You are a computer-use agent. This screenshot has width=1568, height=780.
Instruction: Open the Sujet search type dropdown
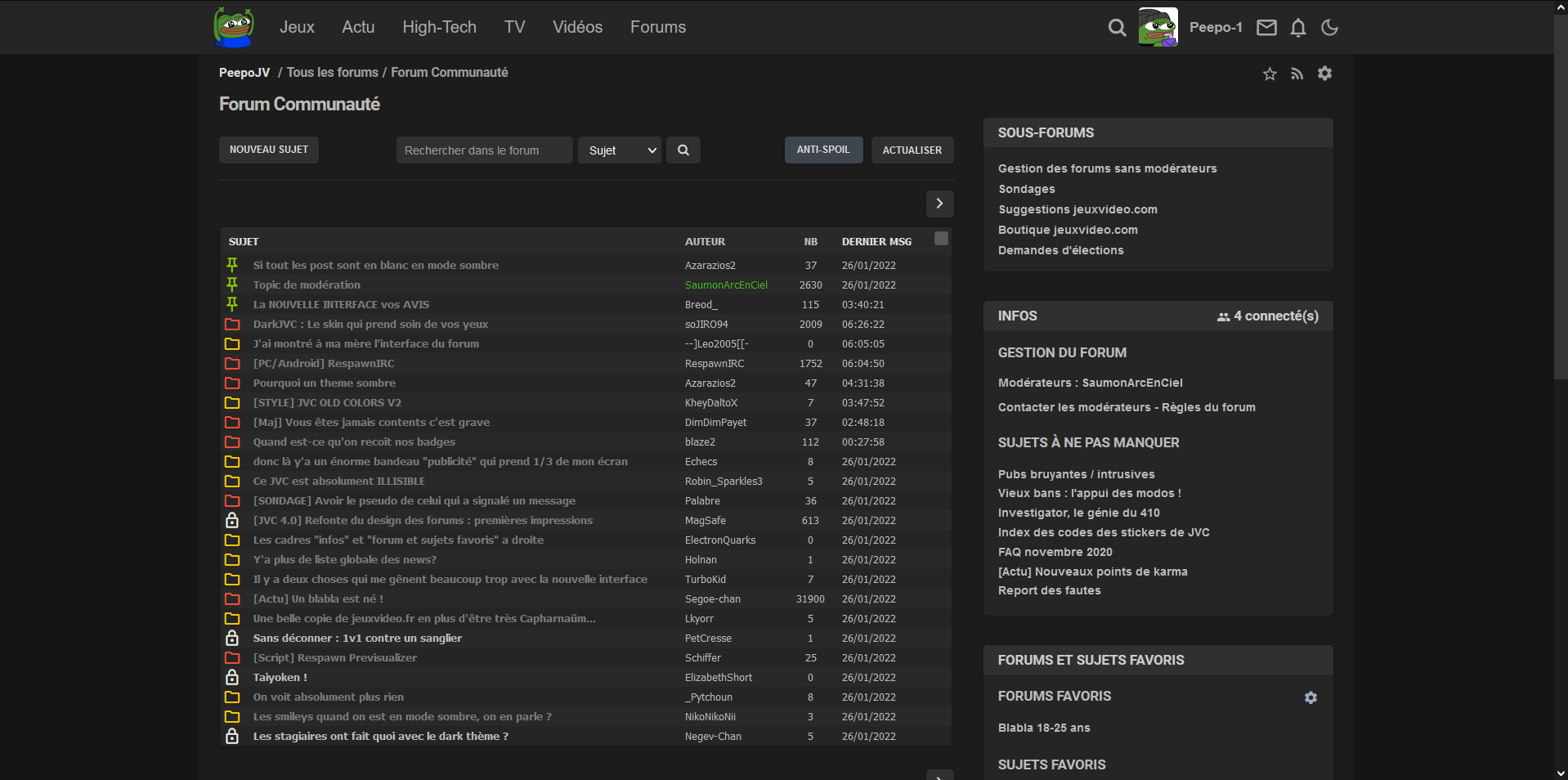tap(620, 150)
